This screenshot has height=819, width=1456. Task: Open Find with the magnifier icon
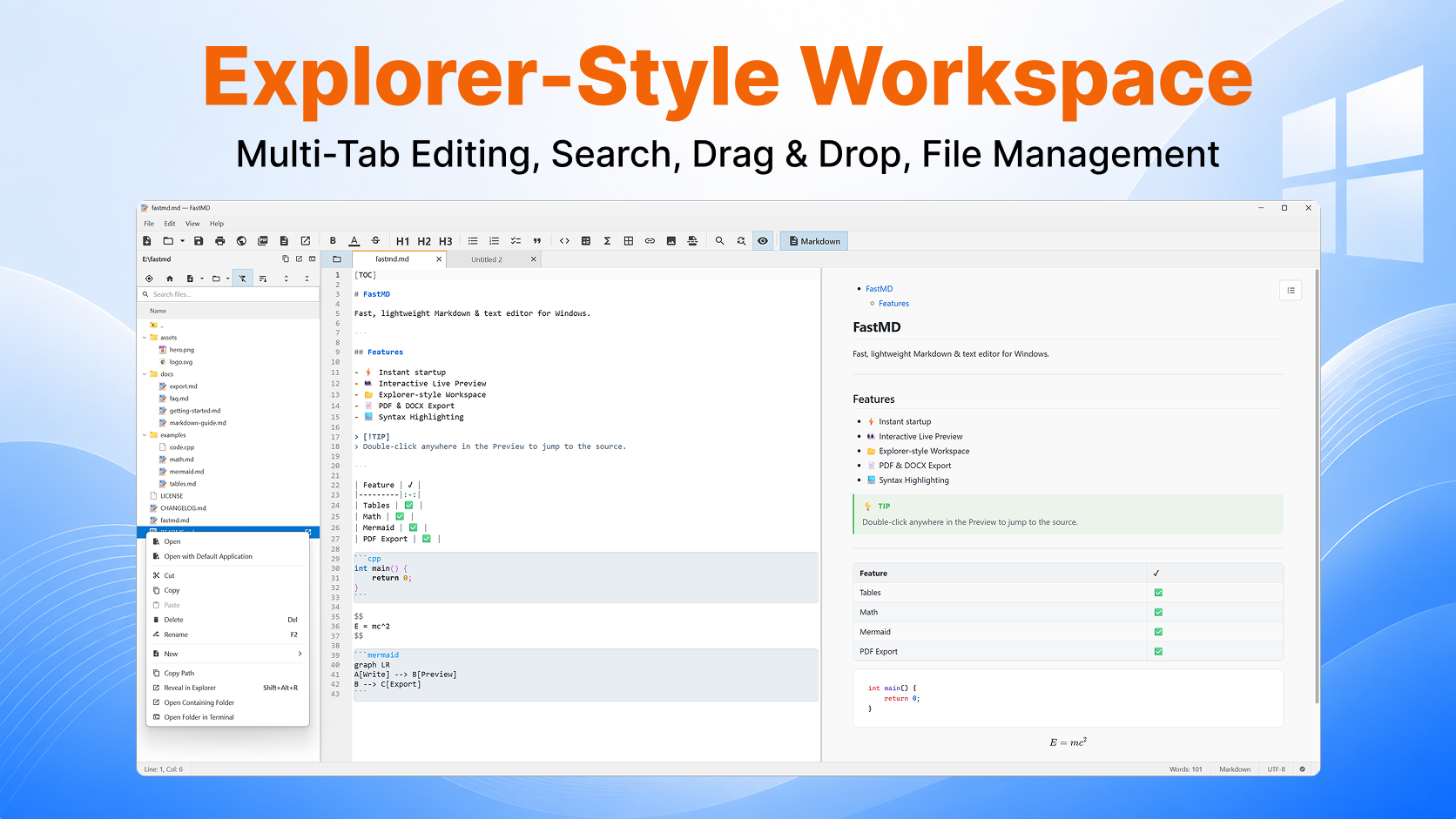[720, 241]
